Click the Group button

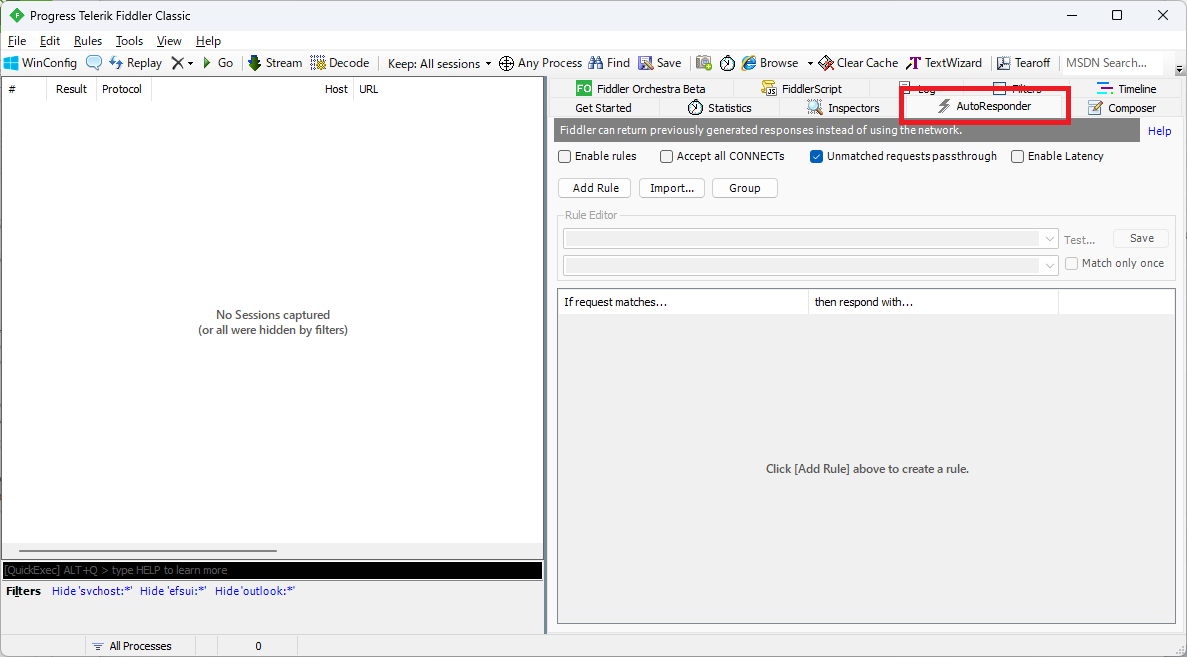pyautogui.click(x=745, y=188)
